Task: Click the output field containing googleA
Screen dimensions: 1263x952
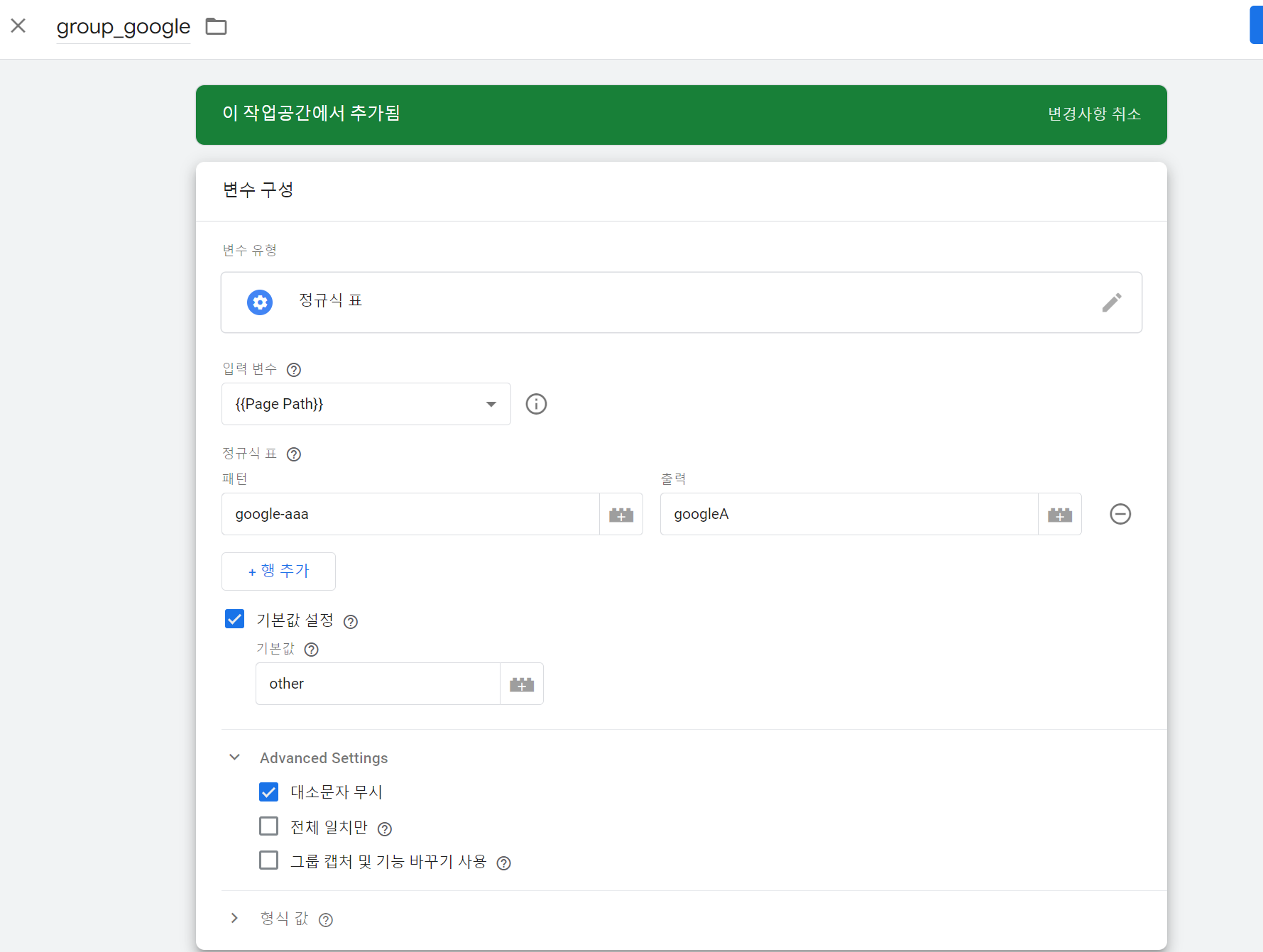Action: tap(849, 514)
